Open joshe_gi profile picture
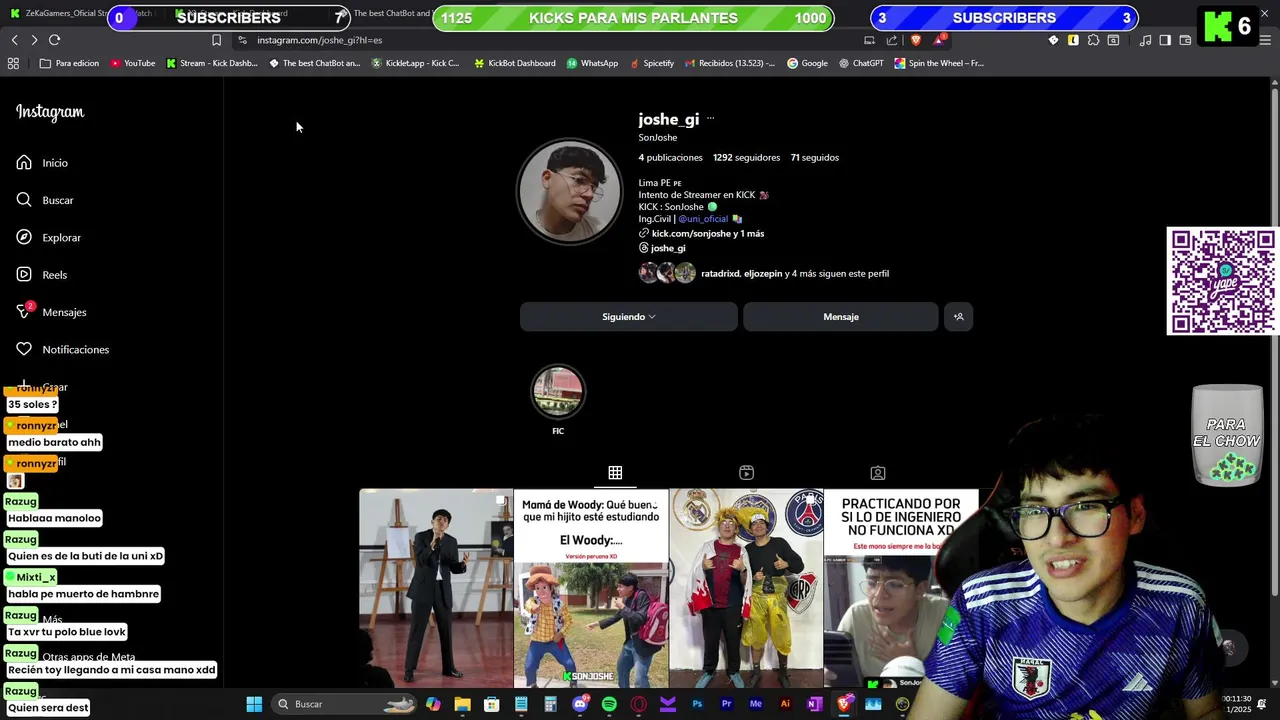This screenshot has height=720, width=1280. click(569, 192)
